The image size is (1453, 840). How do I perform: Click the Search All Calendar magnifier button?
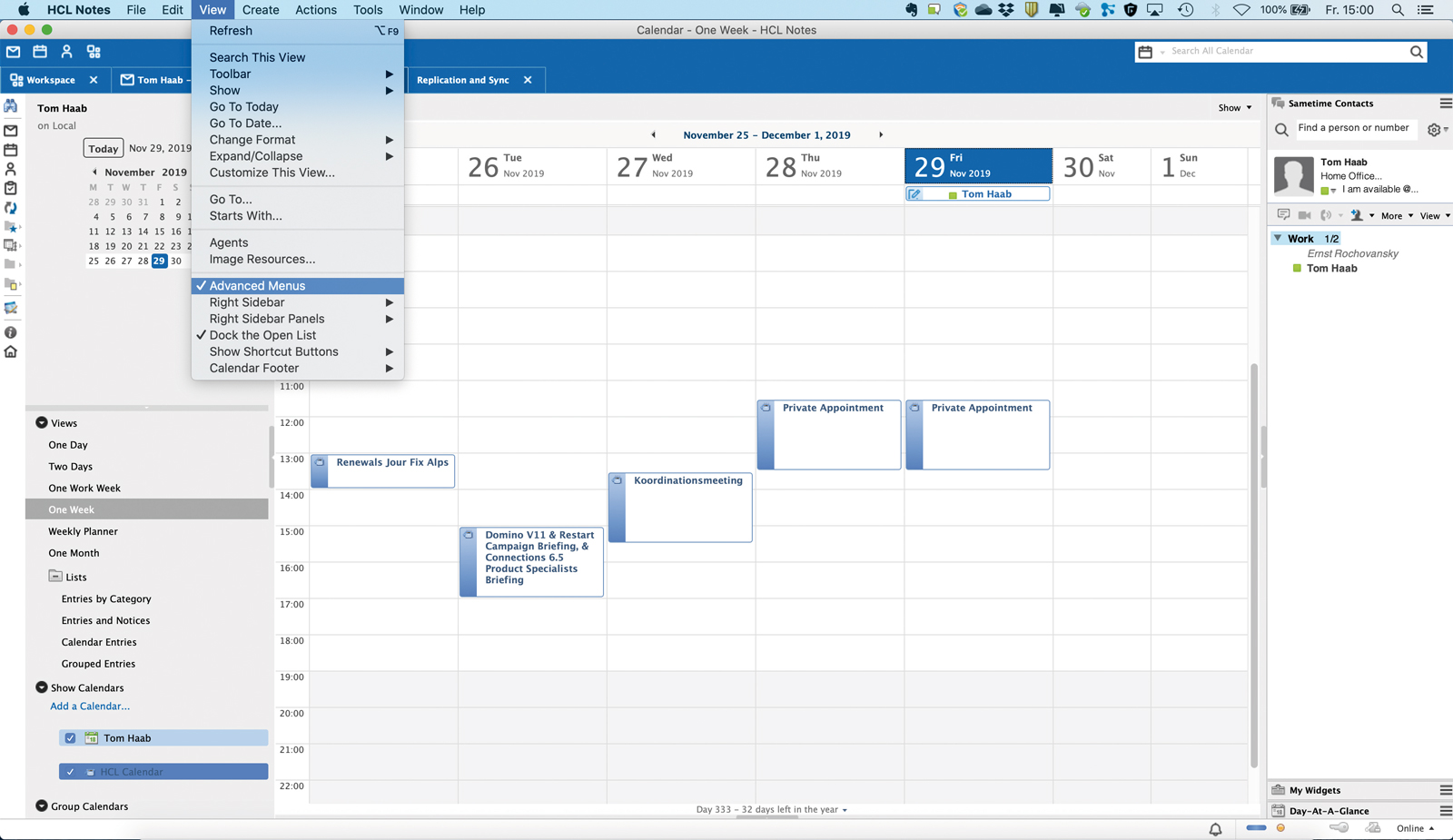click(1417, 52)
